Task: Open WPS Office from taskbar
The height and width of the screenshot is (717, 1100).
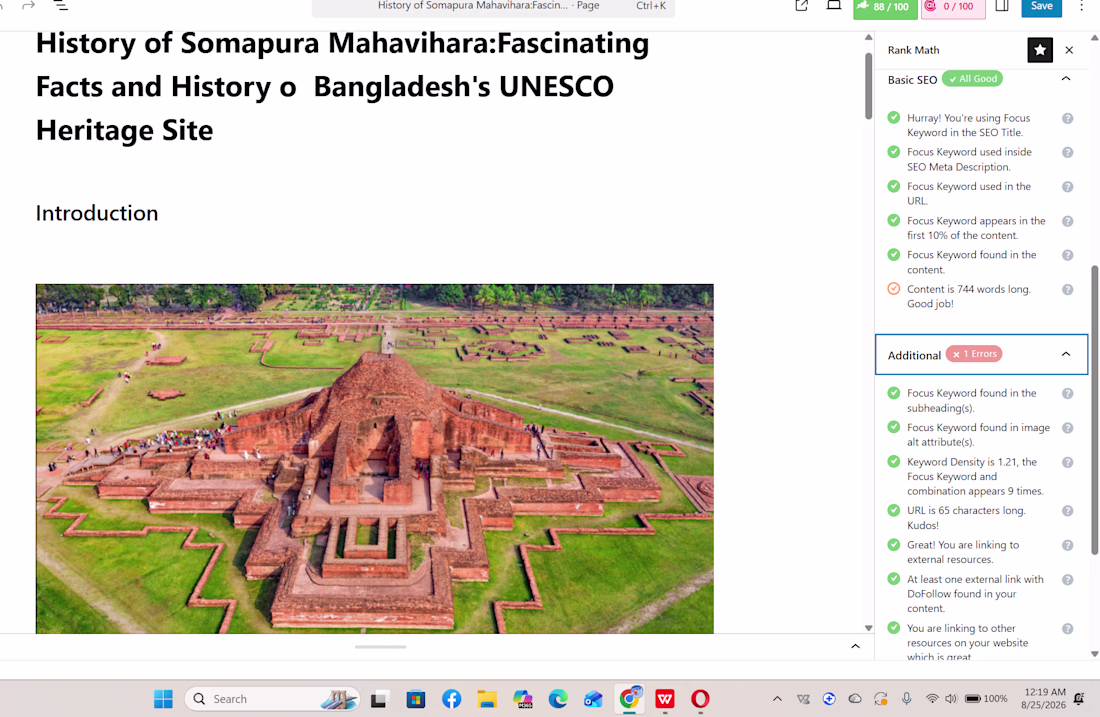Action: pos(664,699)
